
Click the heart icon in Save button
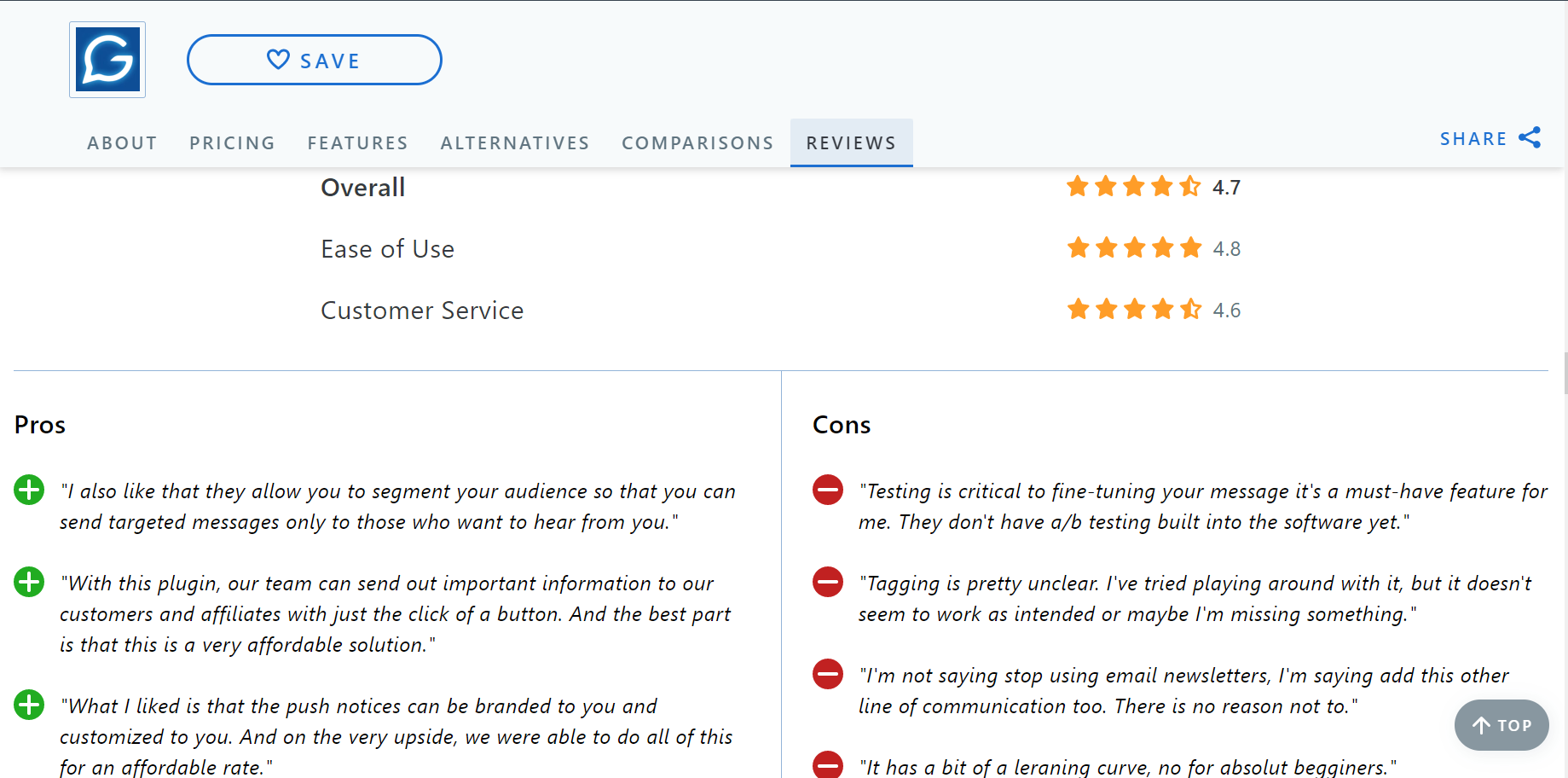[x=278, y=60]
